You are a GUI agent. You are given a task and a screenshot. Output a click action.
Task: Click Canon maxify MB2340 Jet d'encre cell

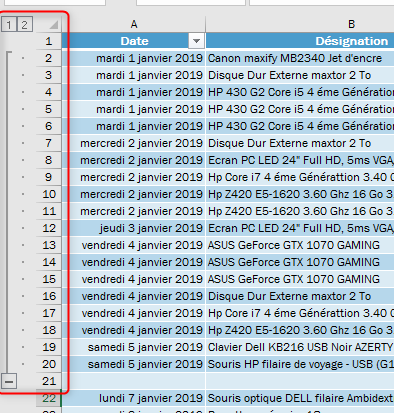pos(300,58)
